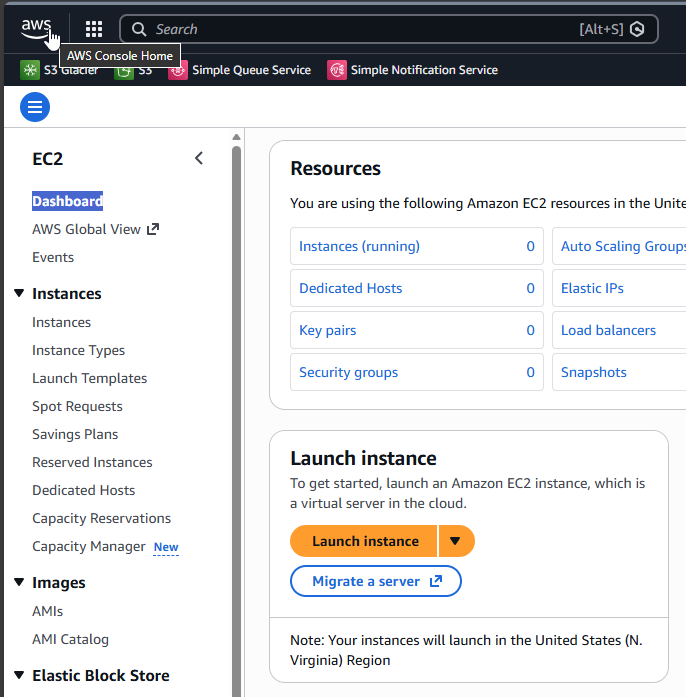Click the Resources panel heading
686x697 pixels.
point(336,168)
